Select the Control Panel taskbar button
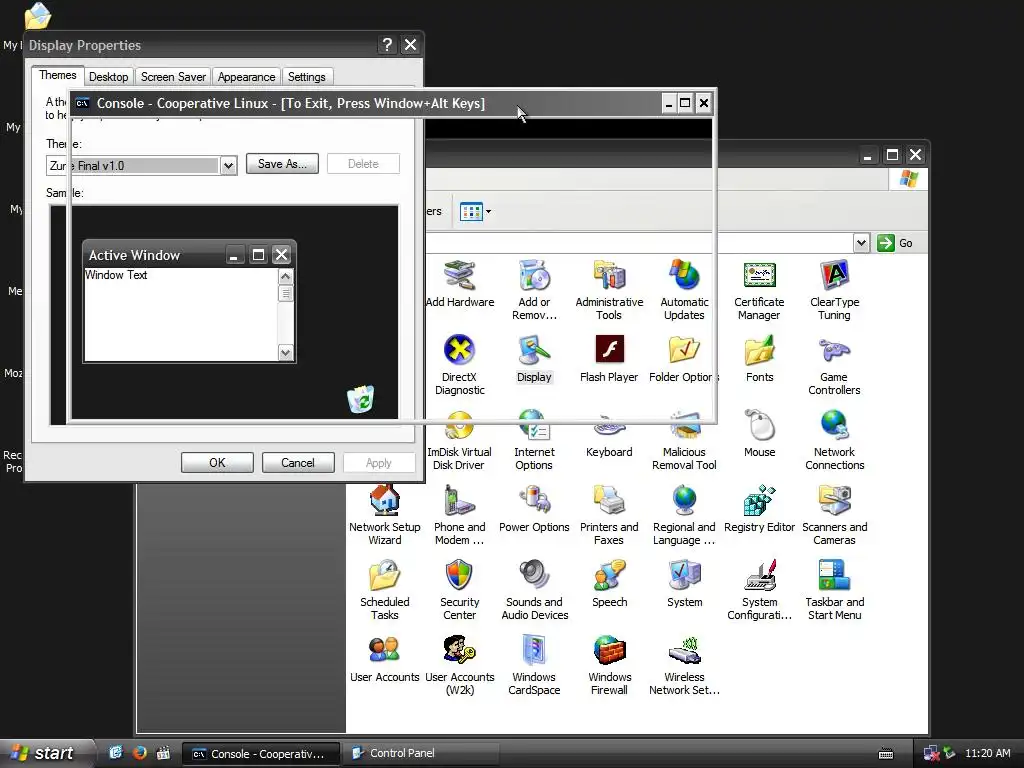Viewport: 1024px width, 768px height. [421, 753]
